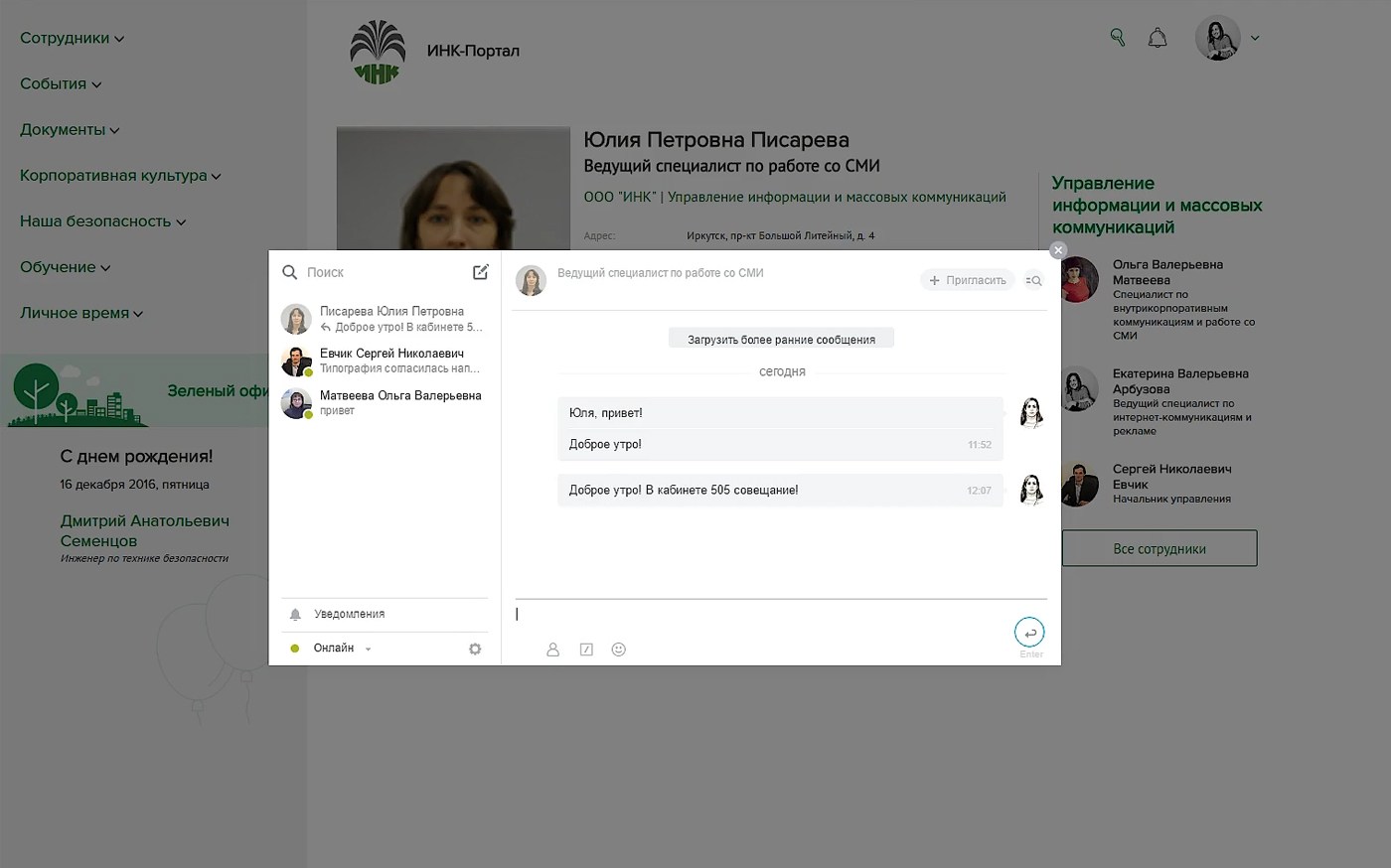
Task: Close the chat window popup
Action: [x=1058, y=250]
